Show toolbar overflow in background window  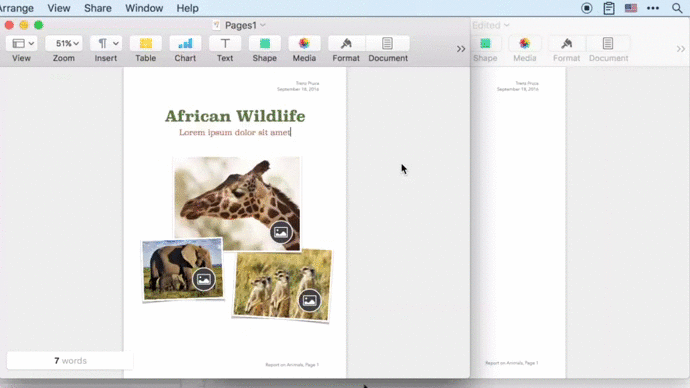[681, 49]
